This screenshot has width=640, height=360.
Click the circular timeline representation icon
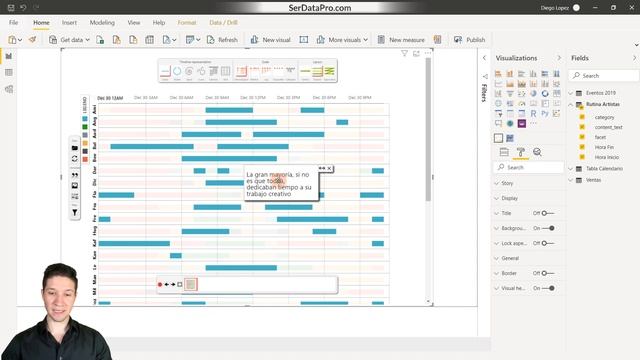pyautogui.click(x=177, y=71)
